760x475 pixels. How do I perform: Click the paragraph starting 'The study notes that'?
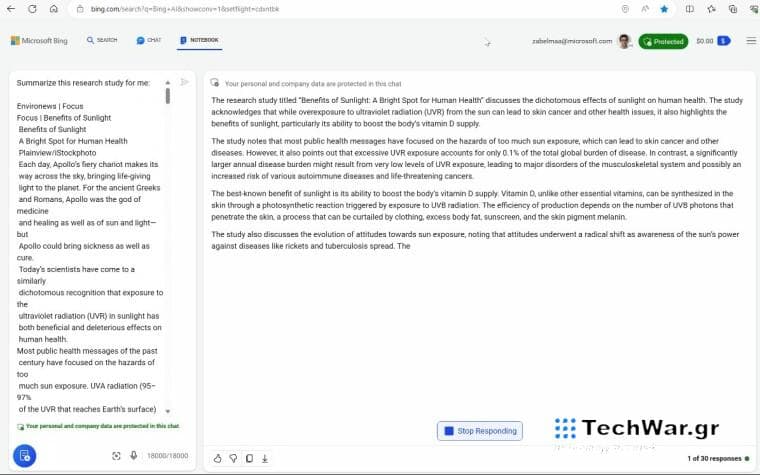tap(476, 158)
